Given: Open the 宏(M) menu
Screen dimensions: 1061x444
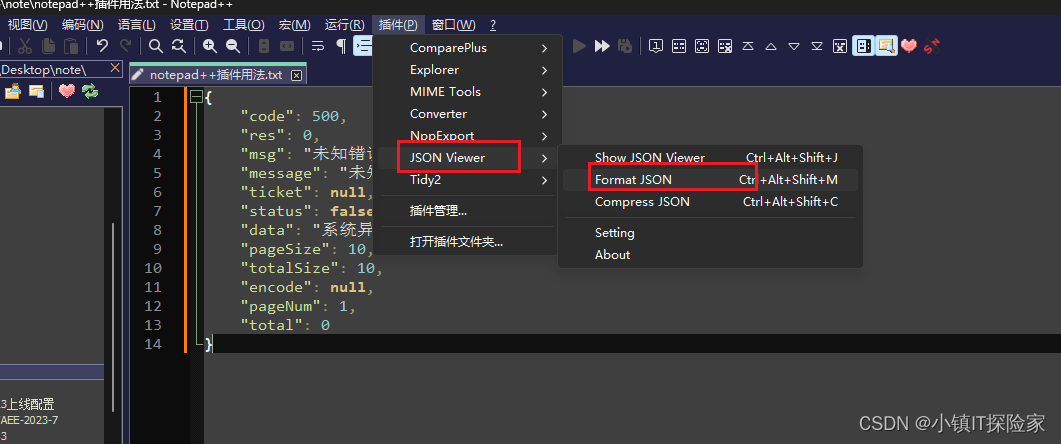Looking at the screenshot, I should [x=294, y=25].
